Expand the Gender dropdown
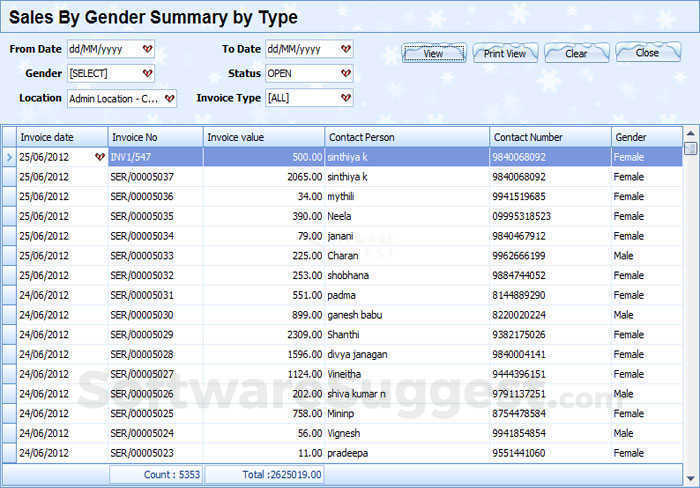Screen dimensions: 700x488 (x=147, y=74)
